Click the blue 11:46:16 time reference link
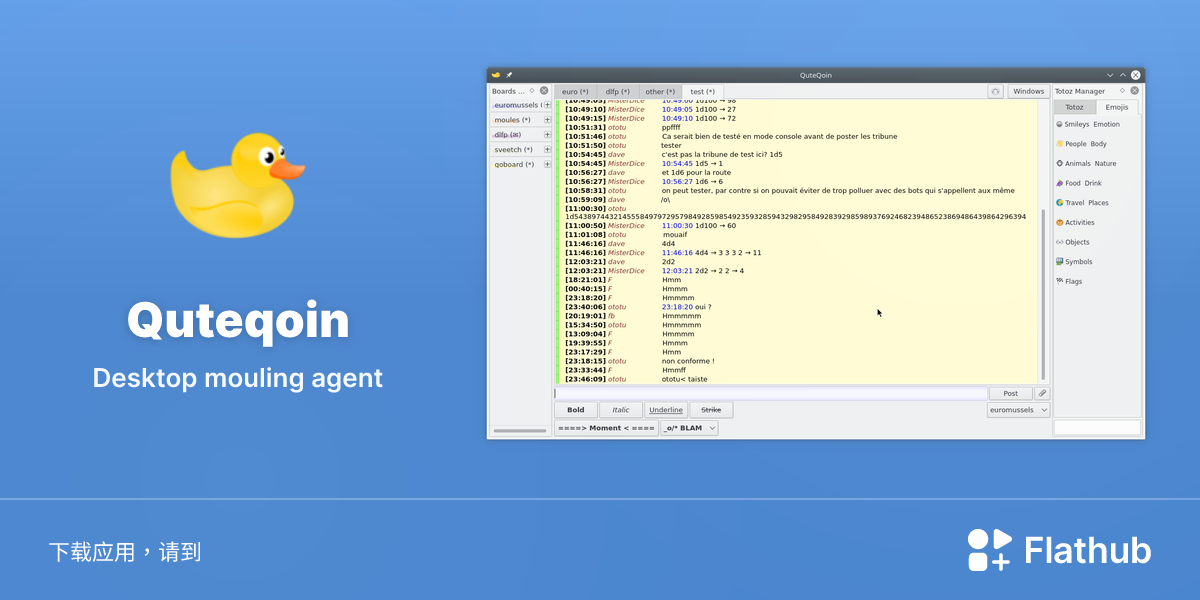Image resolution: width=1200 pixels, height=600 pixels. coord(677,253)
